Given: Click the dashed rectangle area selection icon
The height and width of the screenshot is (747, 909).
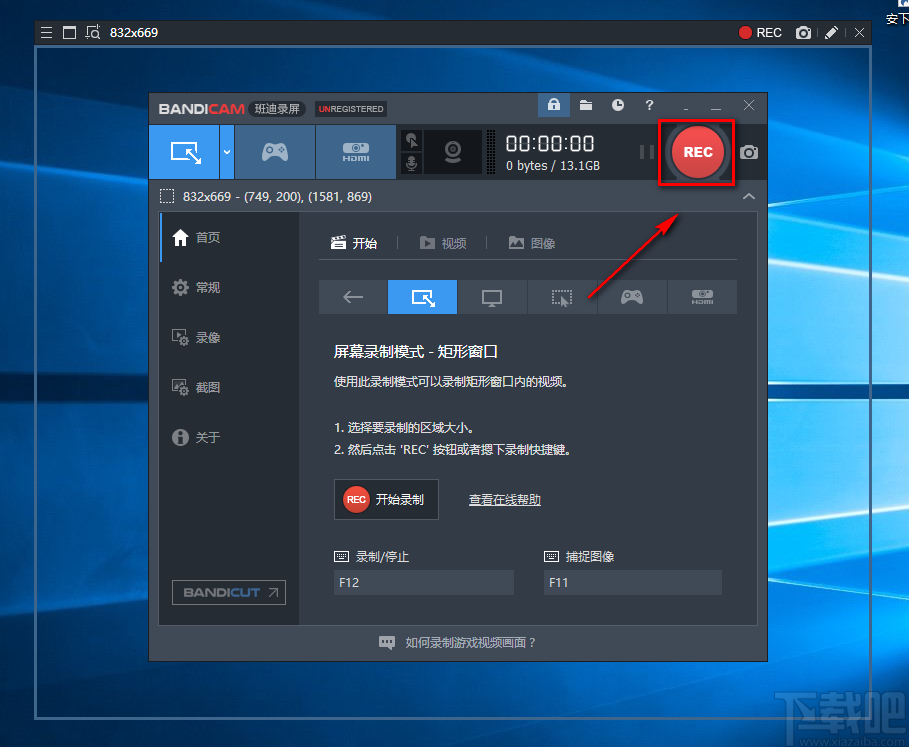Looking at the screenshot, I should click(x=167, y=196).
